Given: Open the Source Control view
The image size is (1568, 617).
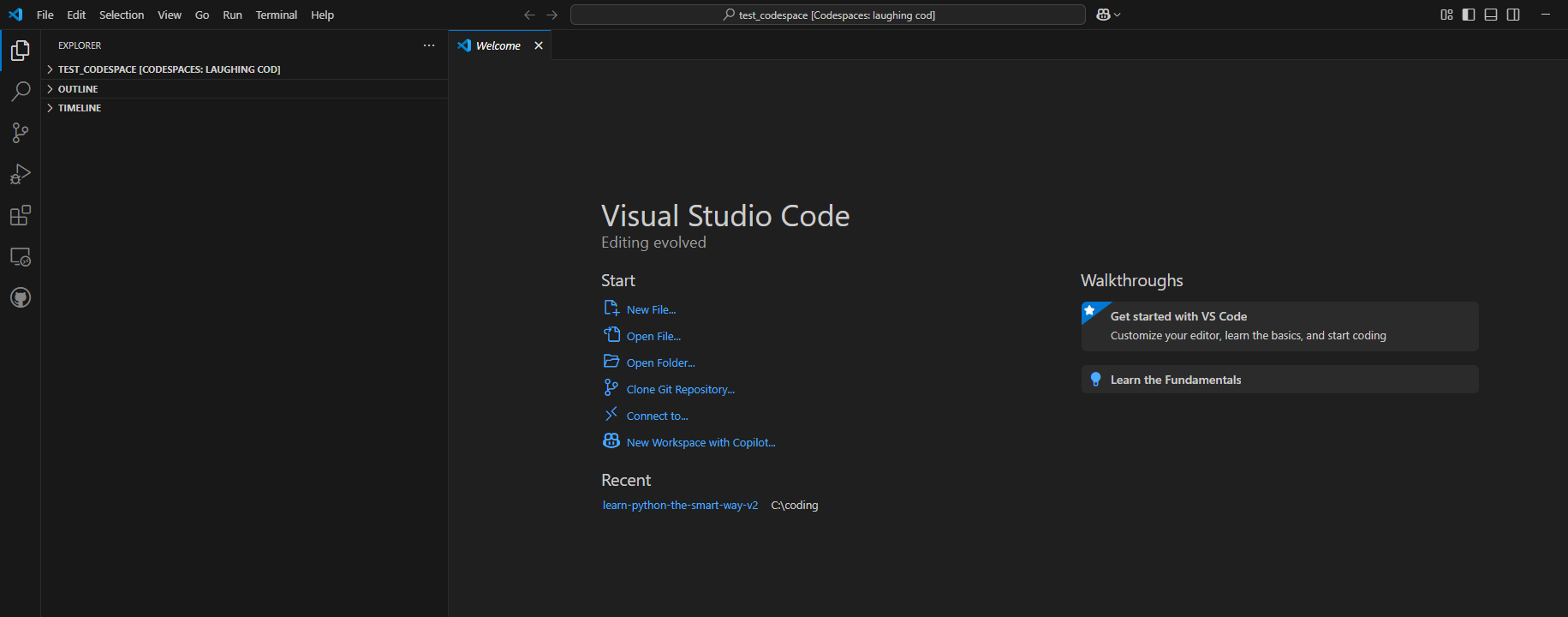Looking at the screenshot, I should pos(21,133).
